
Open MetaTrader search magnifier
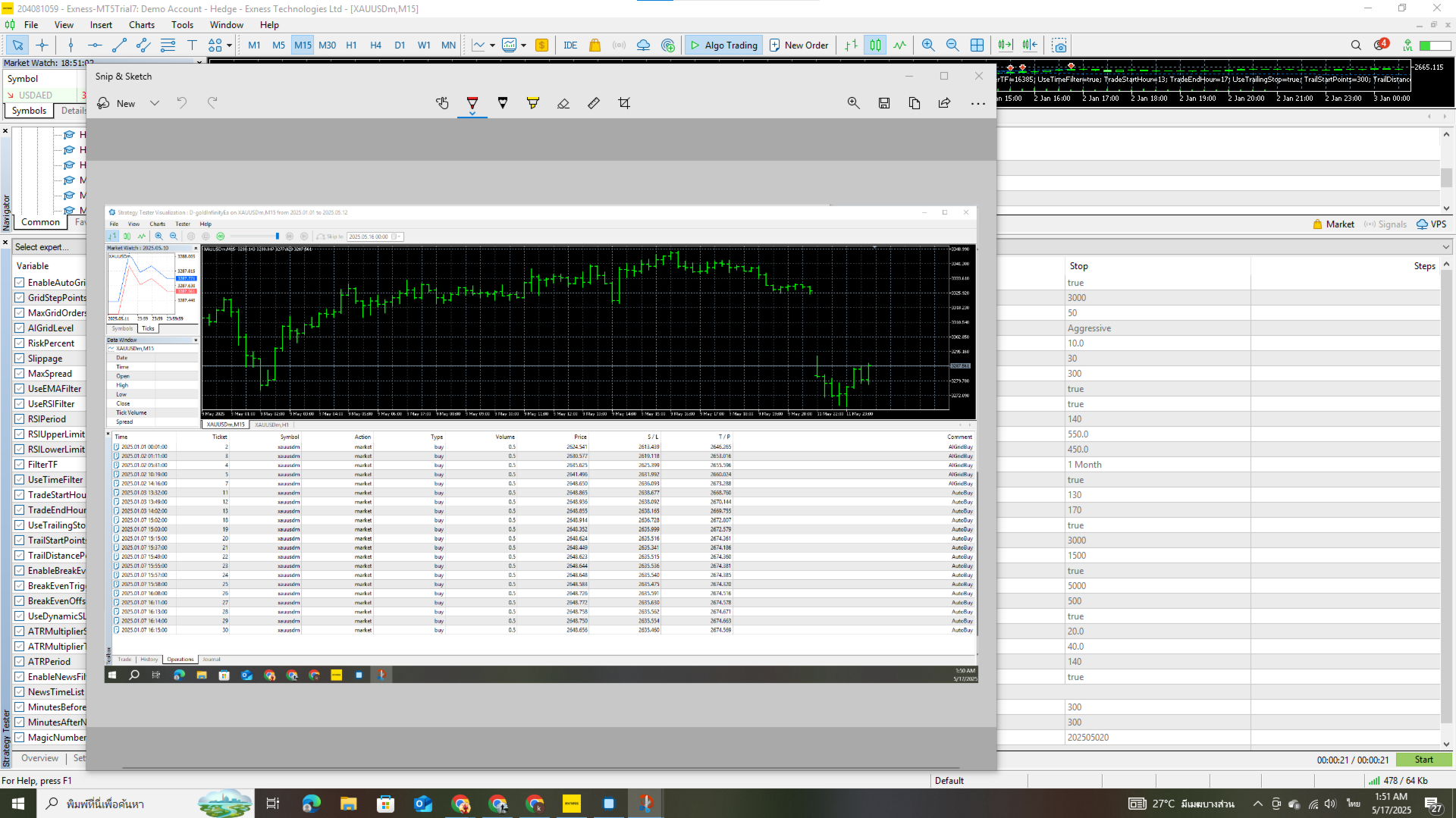(1356, 45)
